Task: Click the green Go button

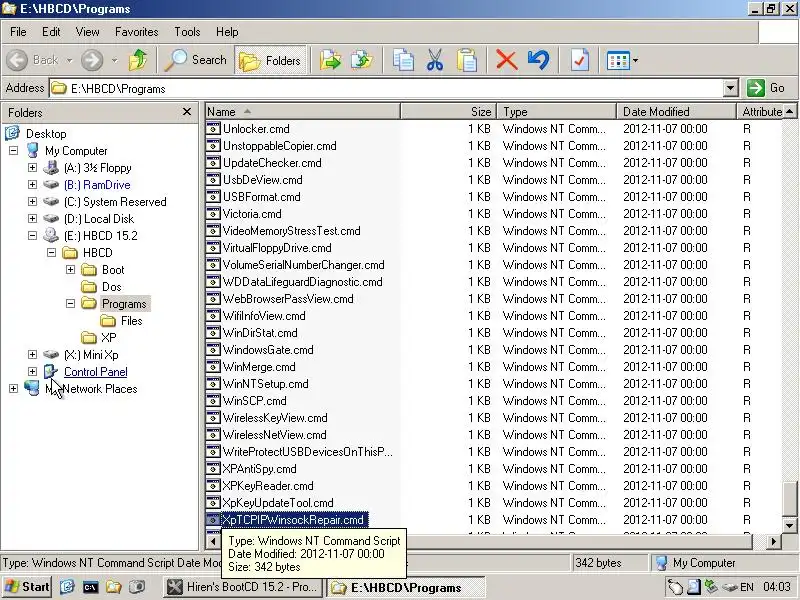Action: tap(766, 88)
